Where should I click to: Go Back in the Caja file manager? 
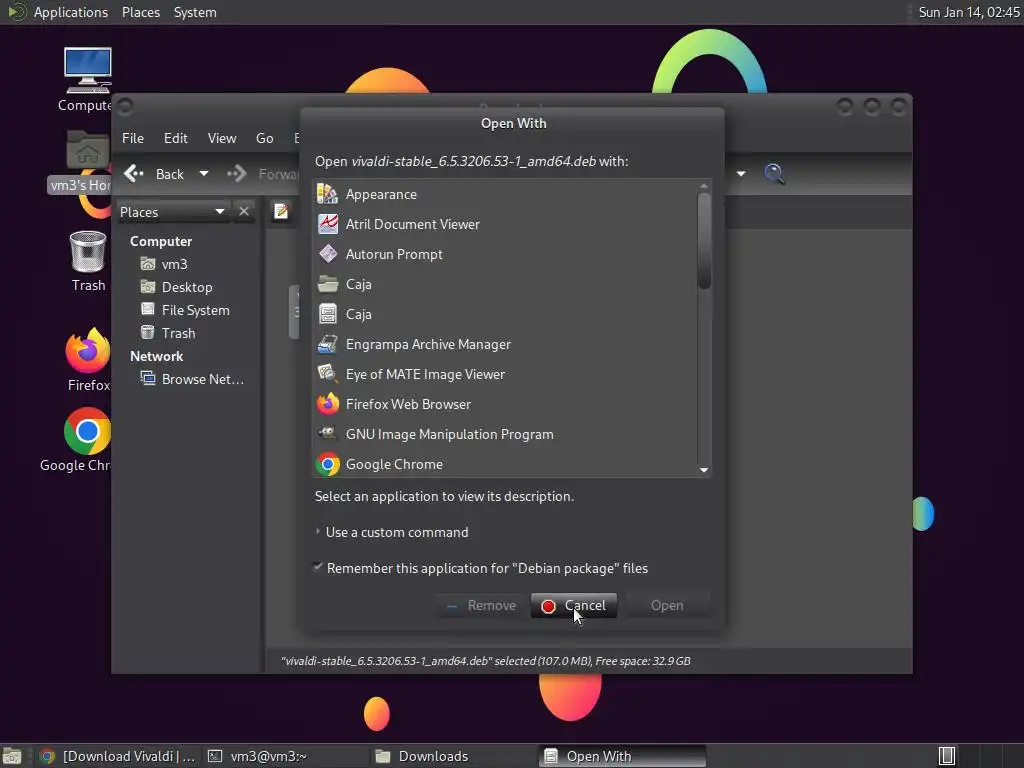click(x=155, y=174)
